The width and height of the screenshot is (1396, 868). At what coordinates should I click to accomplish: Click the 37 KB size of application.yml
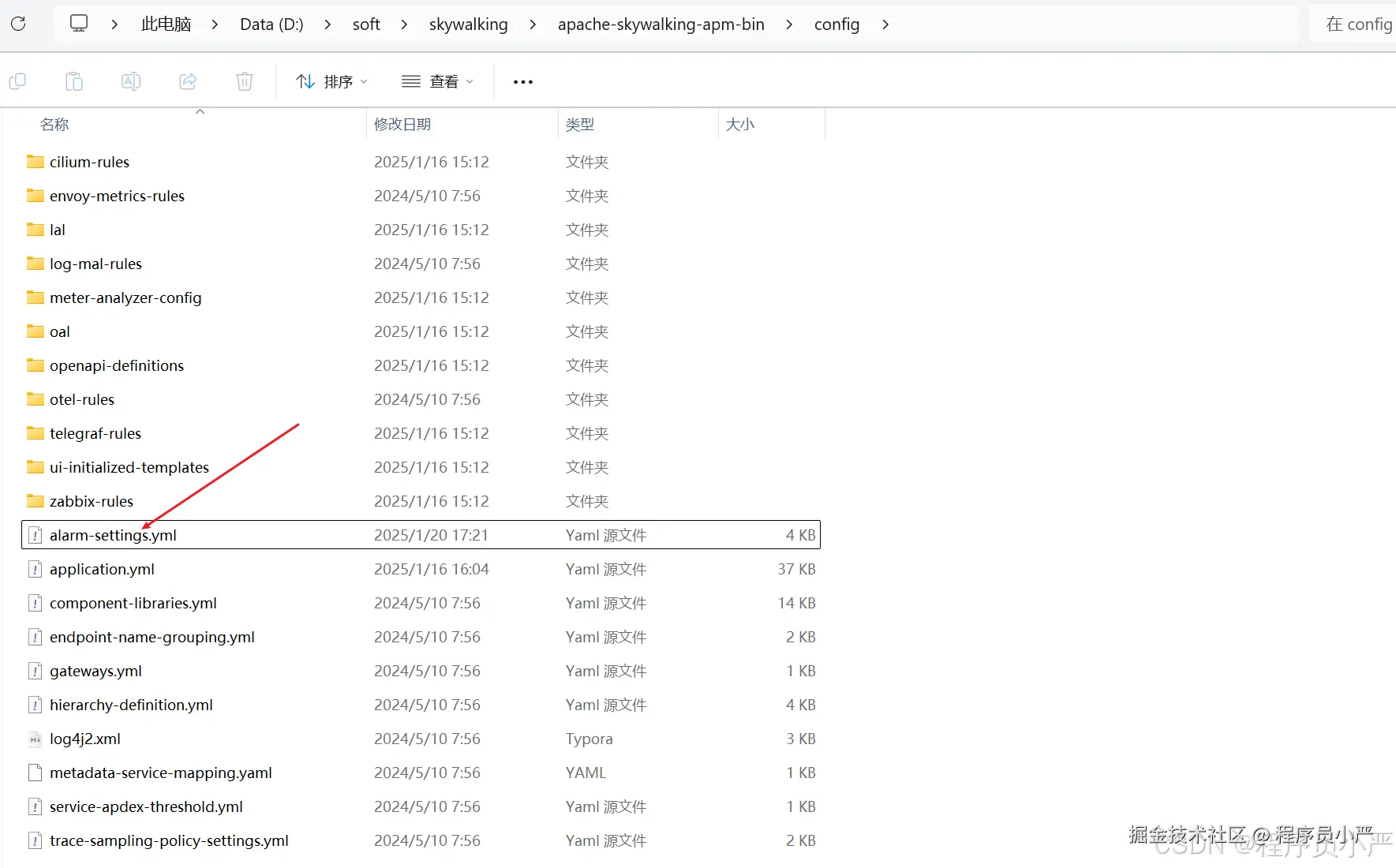pos(796,569)
